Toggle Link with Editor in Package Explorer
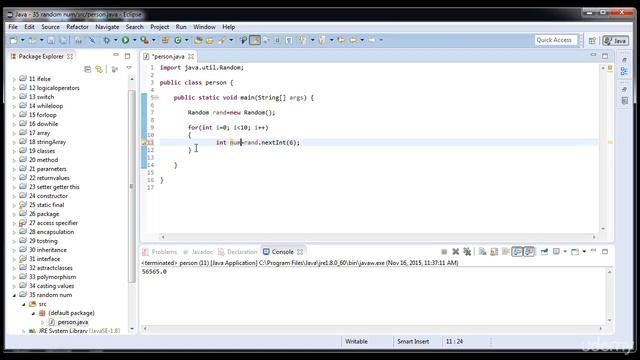Image resolution: width=640 pixels, height=360 pixels. click(99, 69)
